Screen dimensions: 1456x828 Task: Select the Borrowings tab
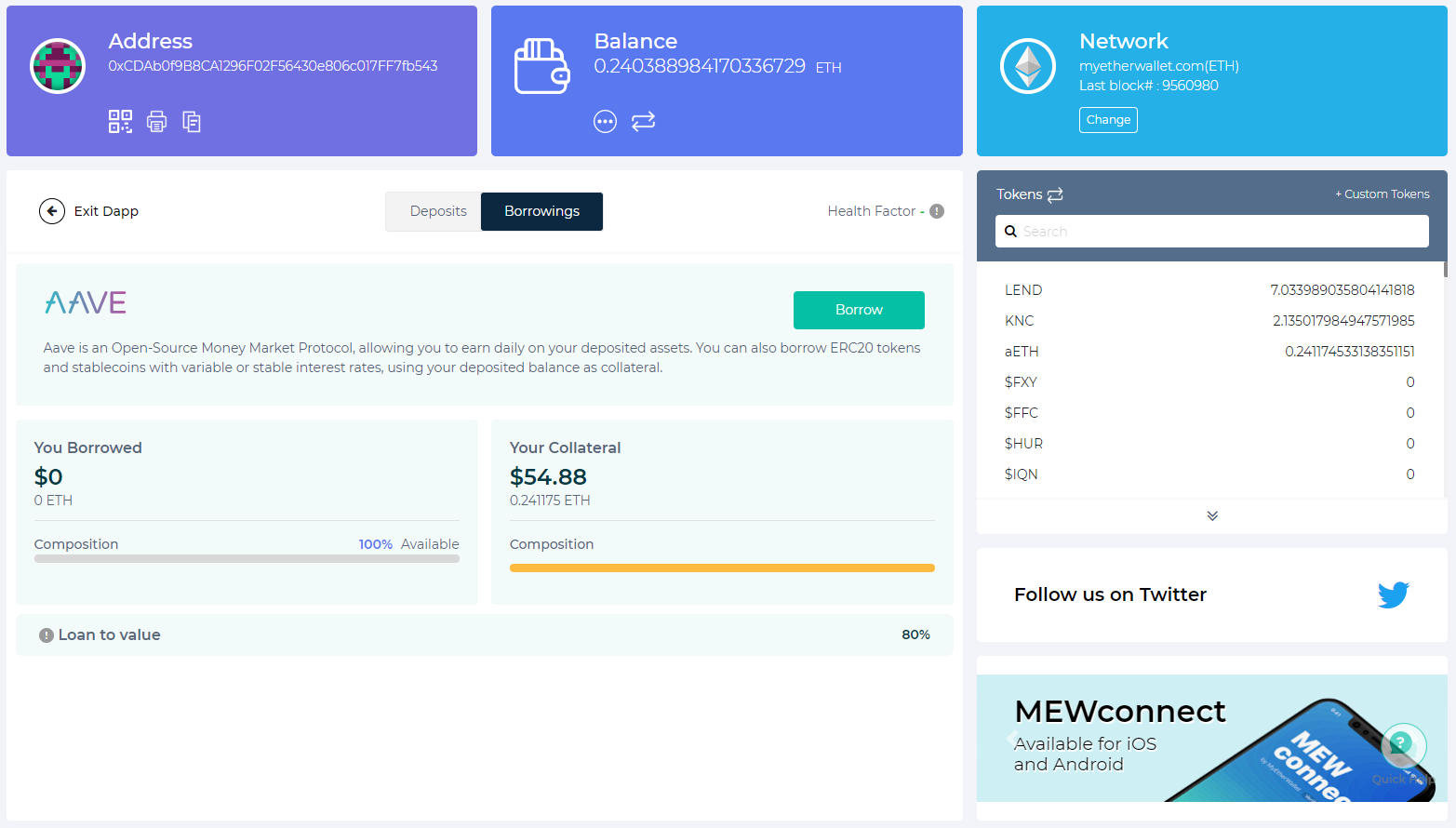click(x=541, y=211)
